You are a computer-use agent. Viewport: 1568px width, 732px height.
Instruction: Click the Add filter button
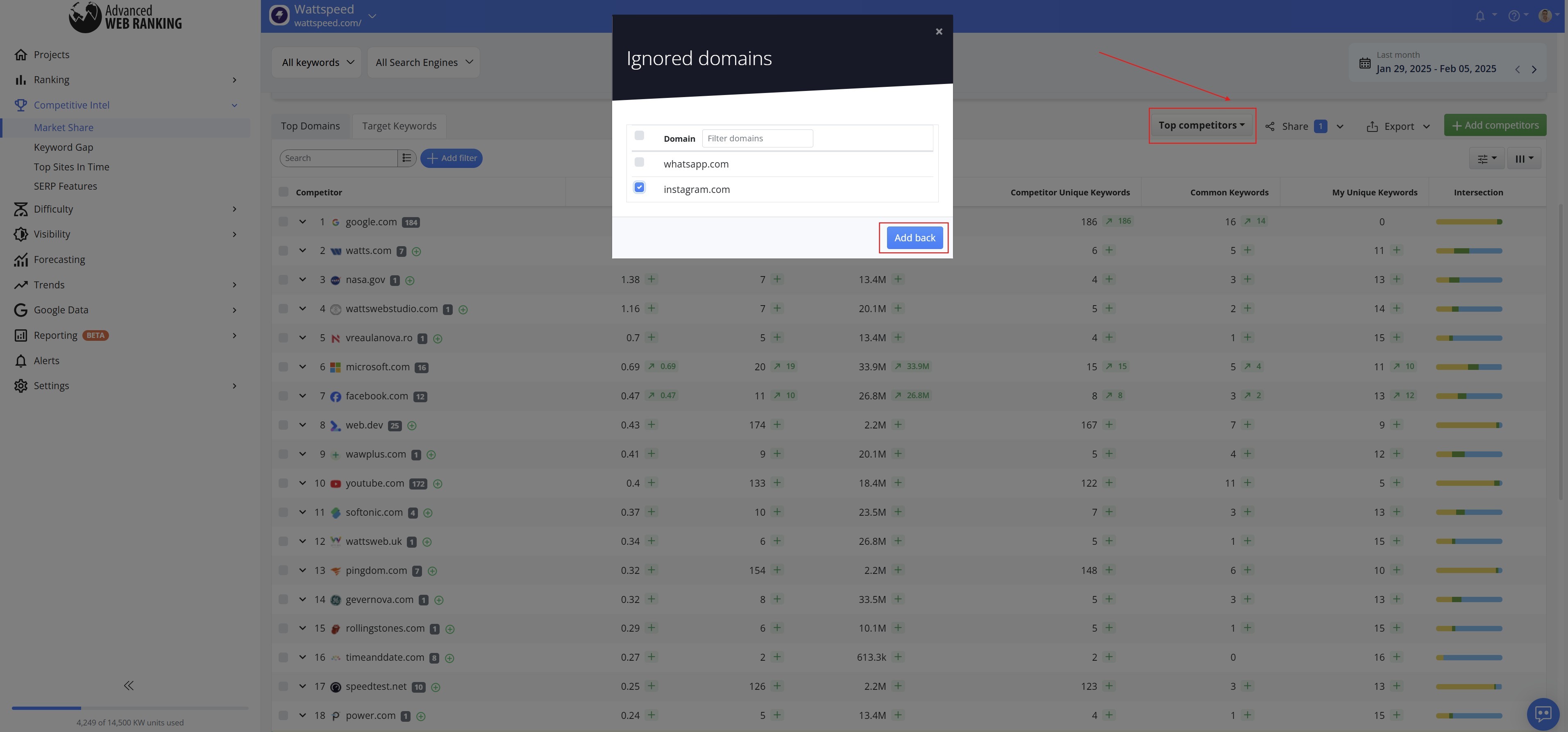tap(452, 158)
